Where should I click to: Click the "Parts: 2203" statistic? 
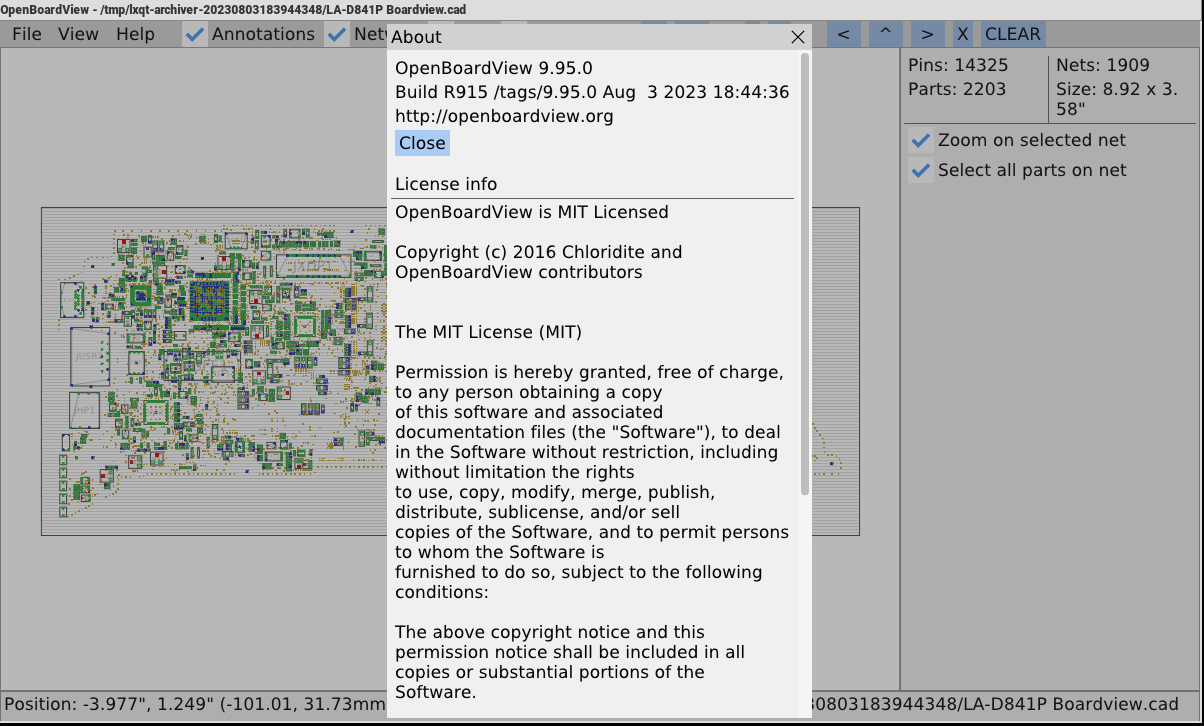point(957,89)
